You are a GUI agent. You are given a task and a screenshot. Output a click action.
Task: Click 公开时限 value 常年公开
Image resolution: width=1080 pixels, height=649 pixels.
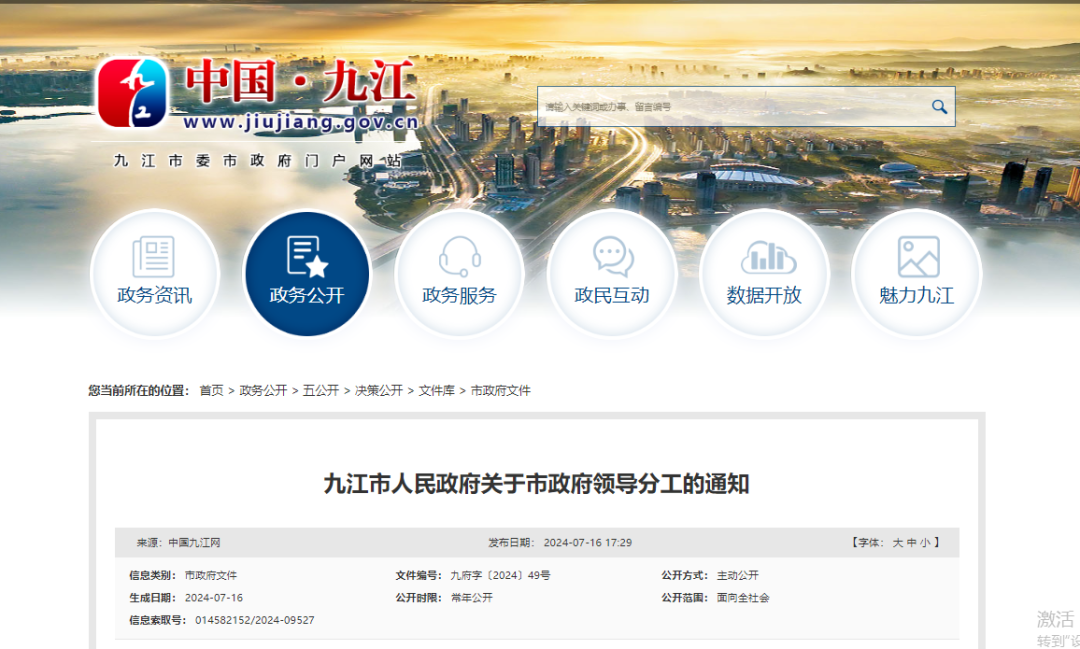pos(472,597)
